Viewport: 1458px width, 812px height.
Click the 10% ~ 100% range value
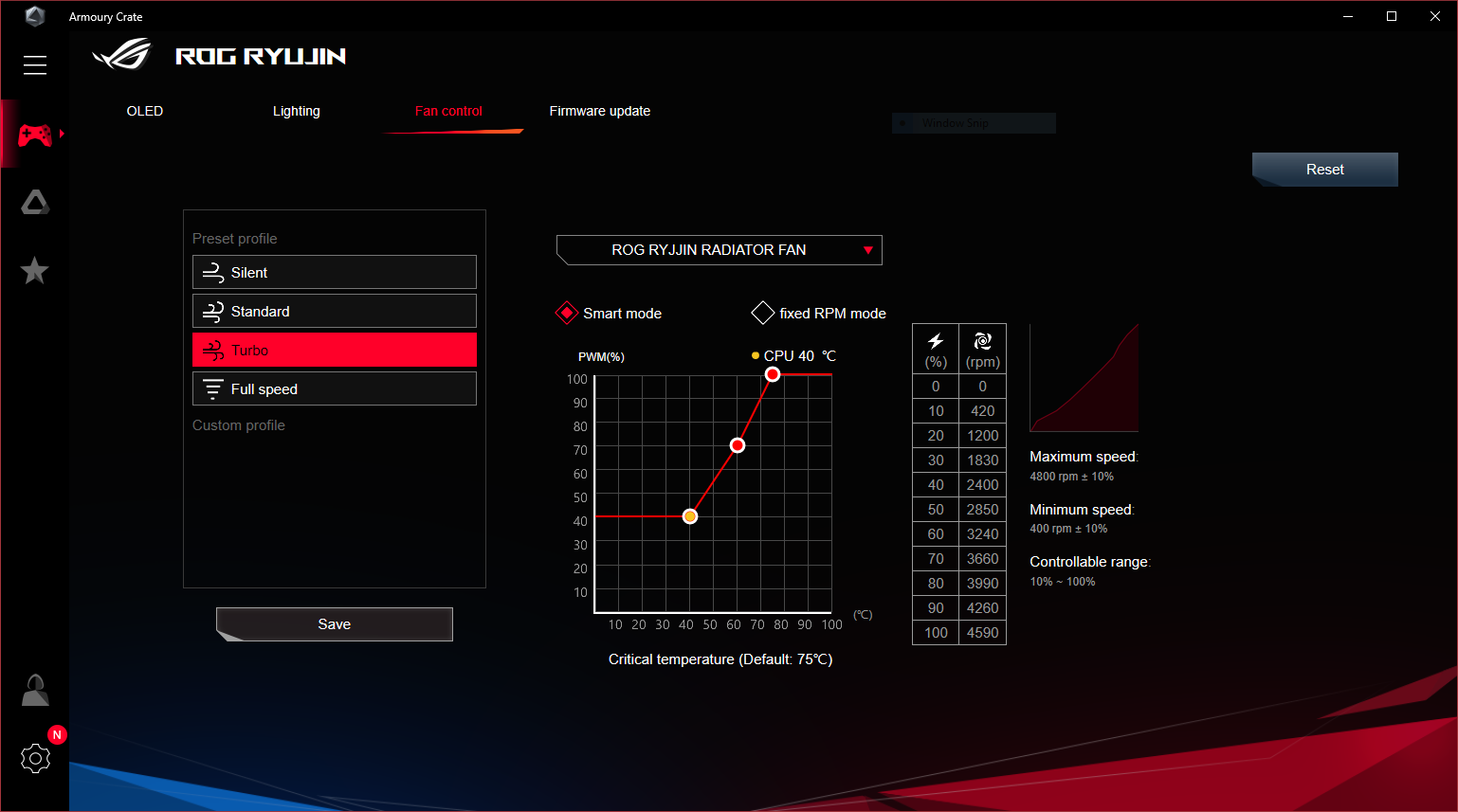pyautogui.click(x=1063, y=582)
